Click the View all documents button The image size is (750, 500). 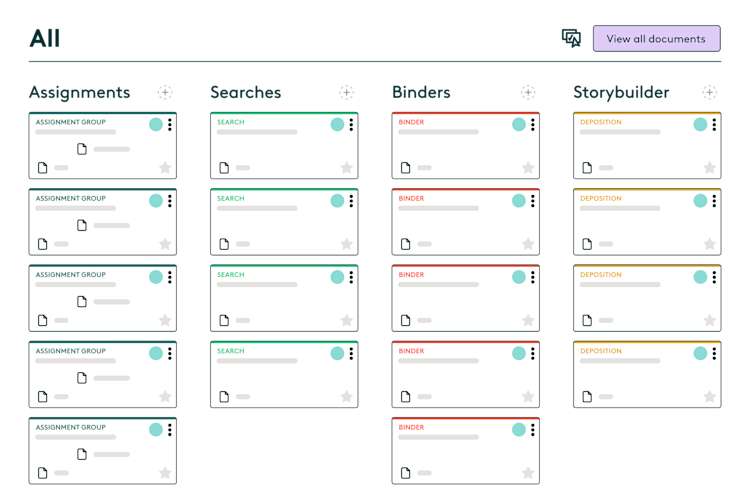click(656, 39)
